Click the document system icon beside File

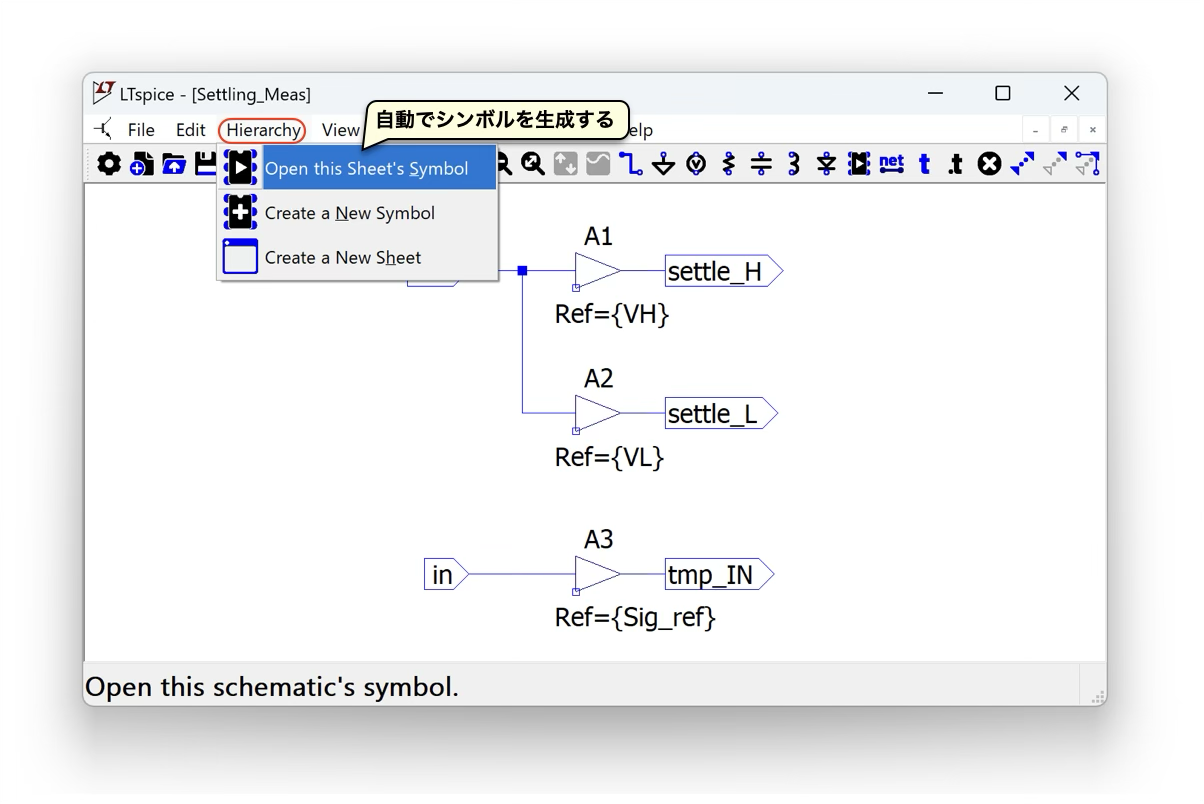point(104,130)
